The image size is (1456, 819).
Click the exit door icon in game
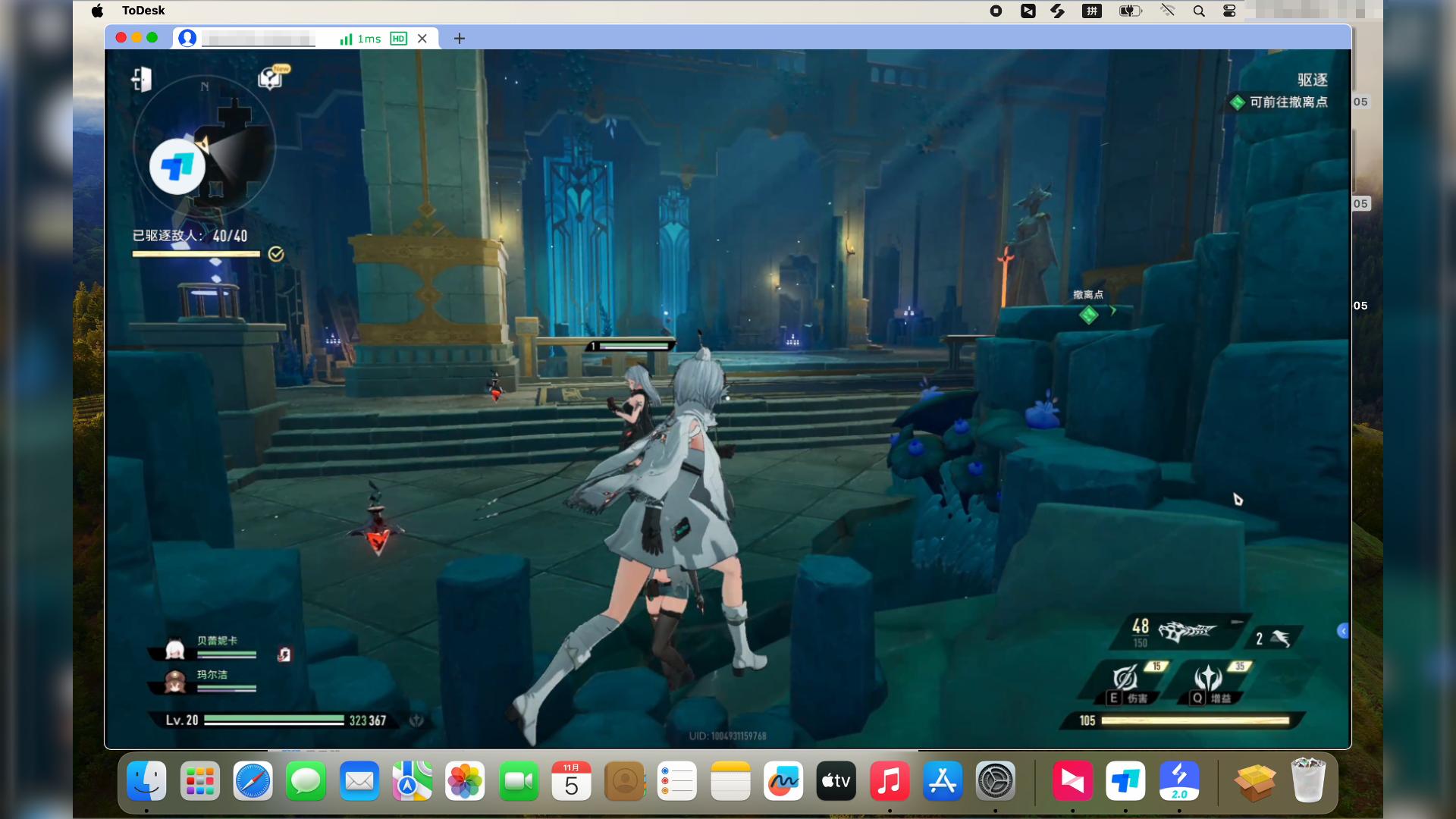click(x=142, y=79)
